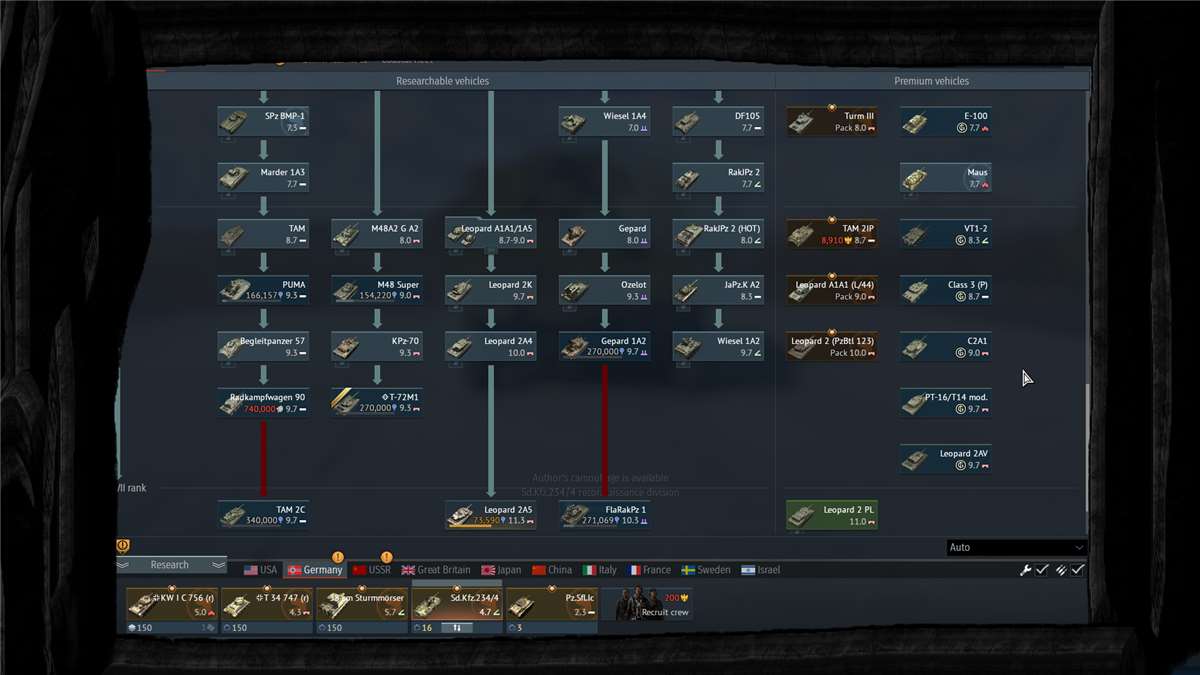This screenshot has height=675, width=1200.
Task: Click the warning badge above USSR tab
Action: pyautogui.click(x=386, y=557)
